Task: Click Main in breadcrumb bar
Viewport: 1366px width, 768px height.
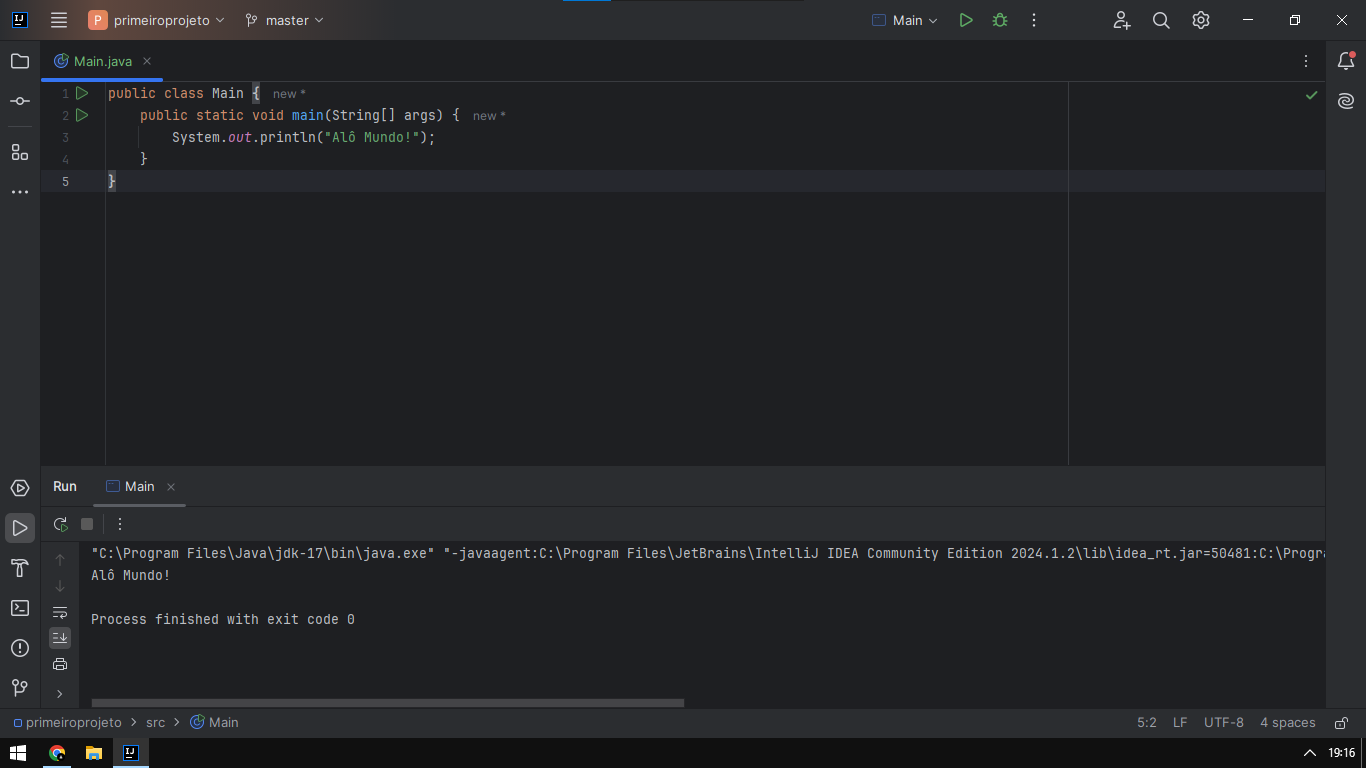Action: coord(214,723)
